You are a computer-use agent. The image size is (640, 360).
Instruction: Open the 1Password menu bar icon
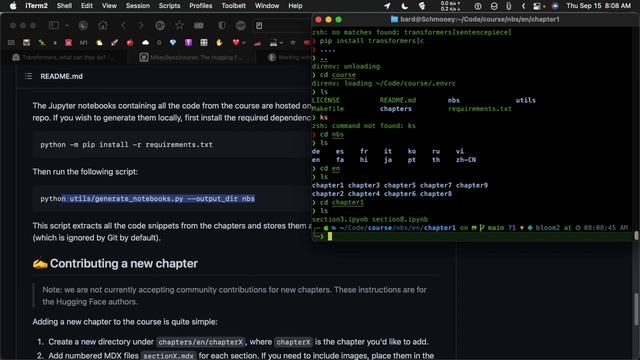(x=478, y=6)
